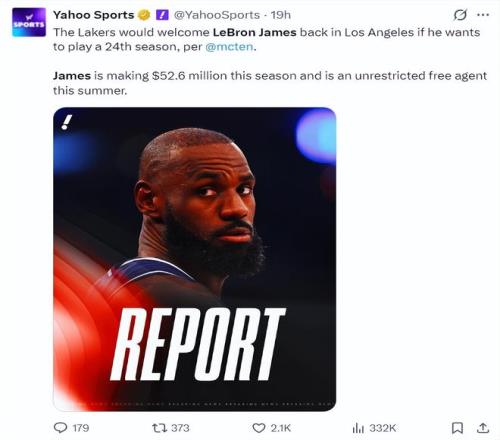Like the post with heart icon

[259, 428]
